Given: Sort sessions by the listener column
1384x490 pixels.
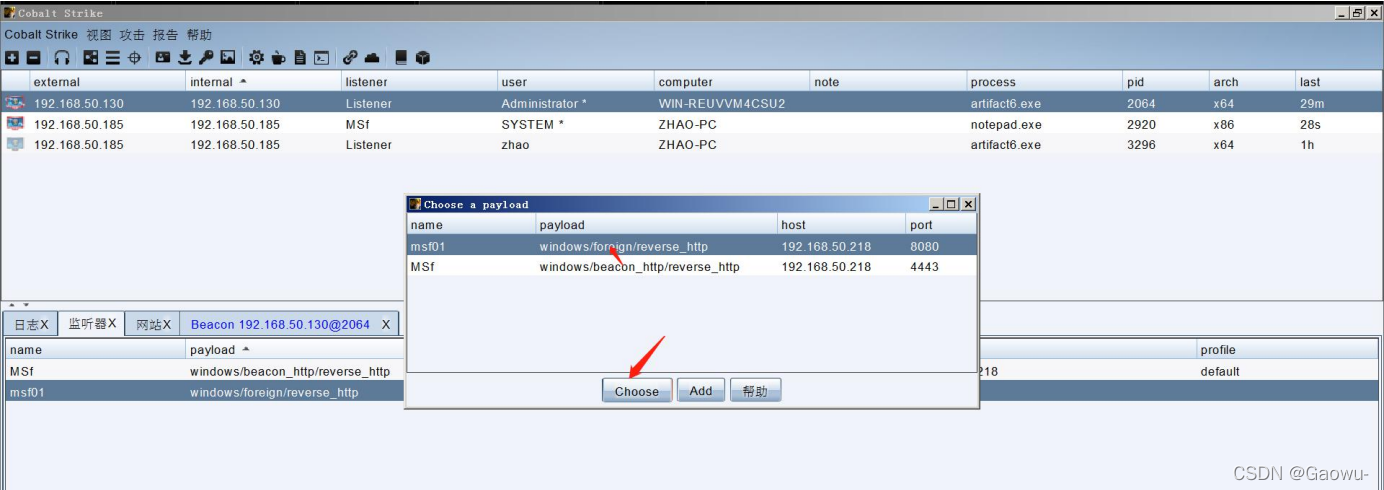Looking at the screenshot, I should tap(419, 82).
